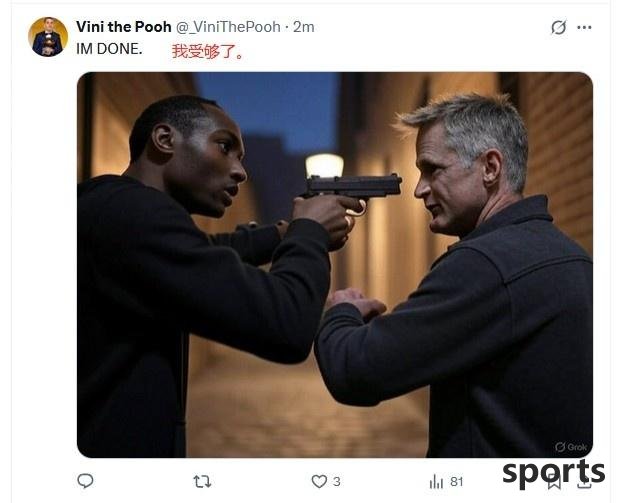This screenshot has width=620, height=503.
Task: Click the Grok watermark on the image
Action: [571, 447]
